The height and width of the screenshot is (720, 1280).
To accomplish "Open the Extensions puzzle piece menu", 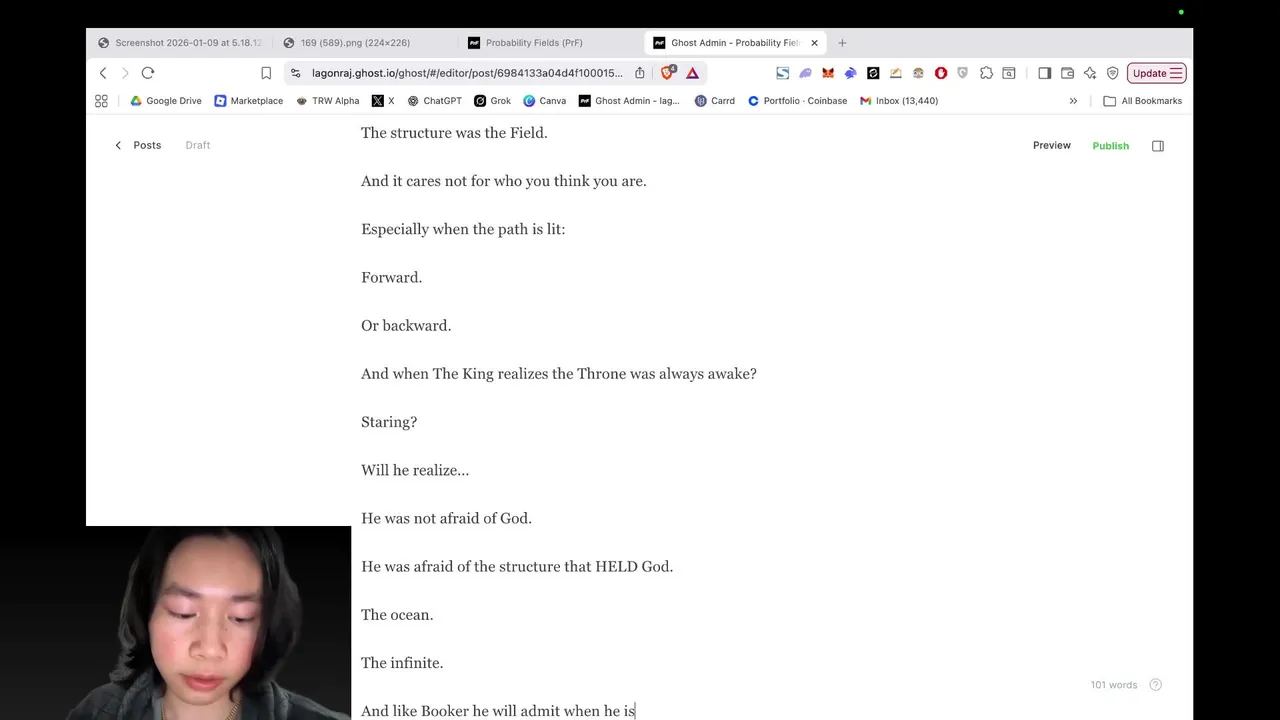I will 986,73.
